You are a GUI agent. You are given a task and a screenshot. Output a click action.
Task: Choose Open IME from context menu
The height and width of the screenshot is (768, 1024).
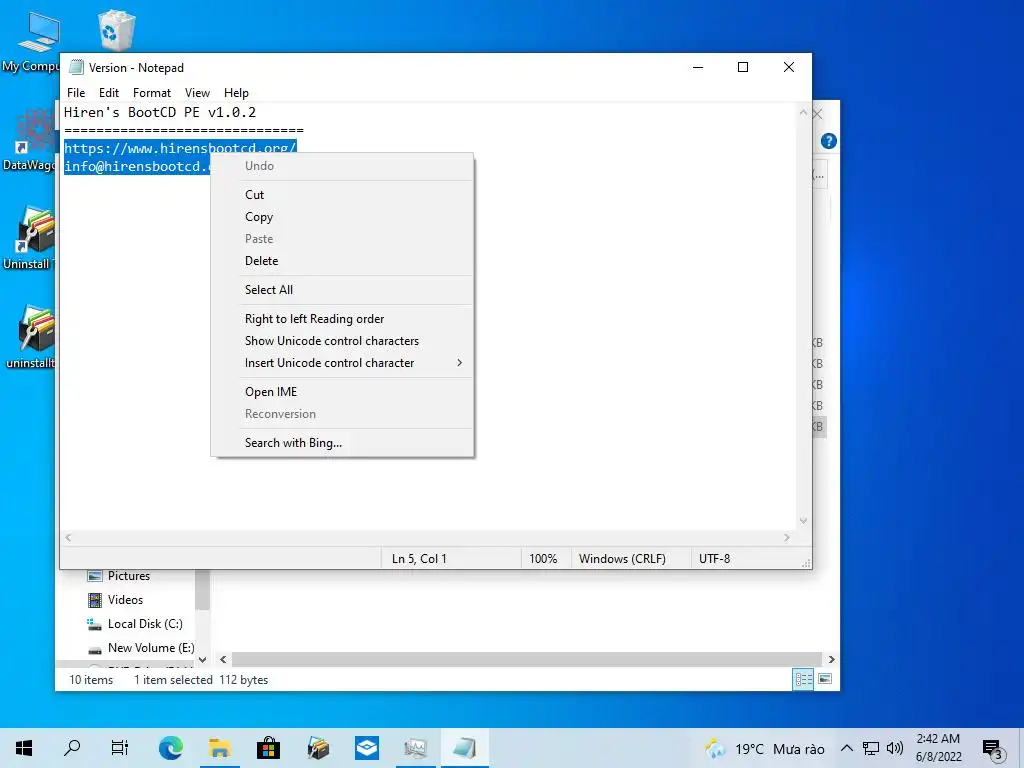click(342, 392)
